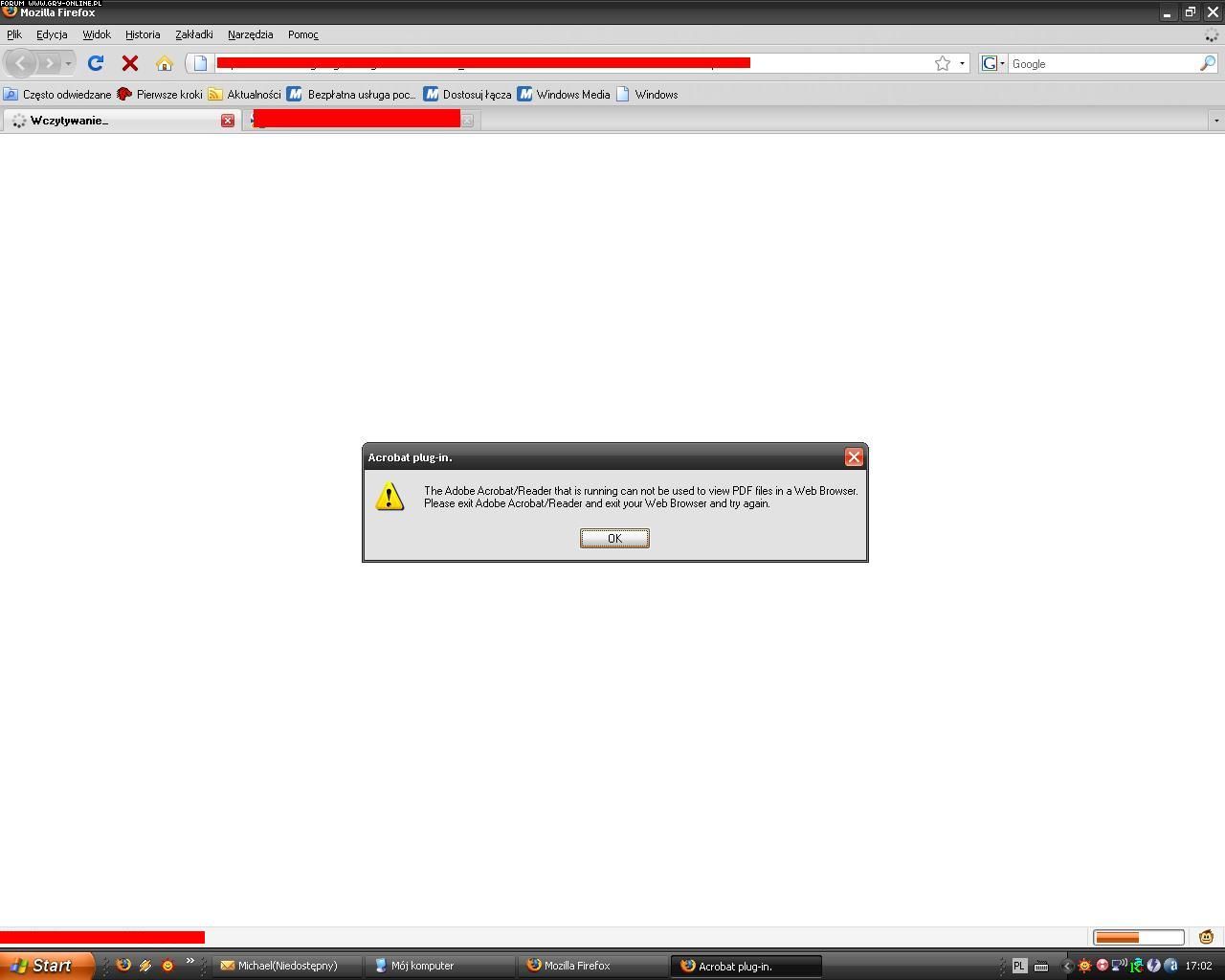The height and width of the screenshot is (980, 1225).
Task: Open the list of all tabs dropdown
Action: (x=1216, y=121)
